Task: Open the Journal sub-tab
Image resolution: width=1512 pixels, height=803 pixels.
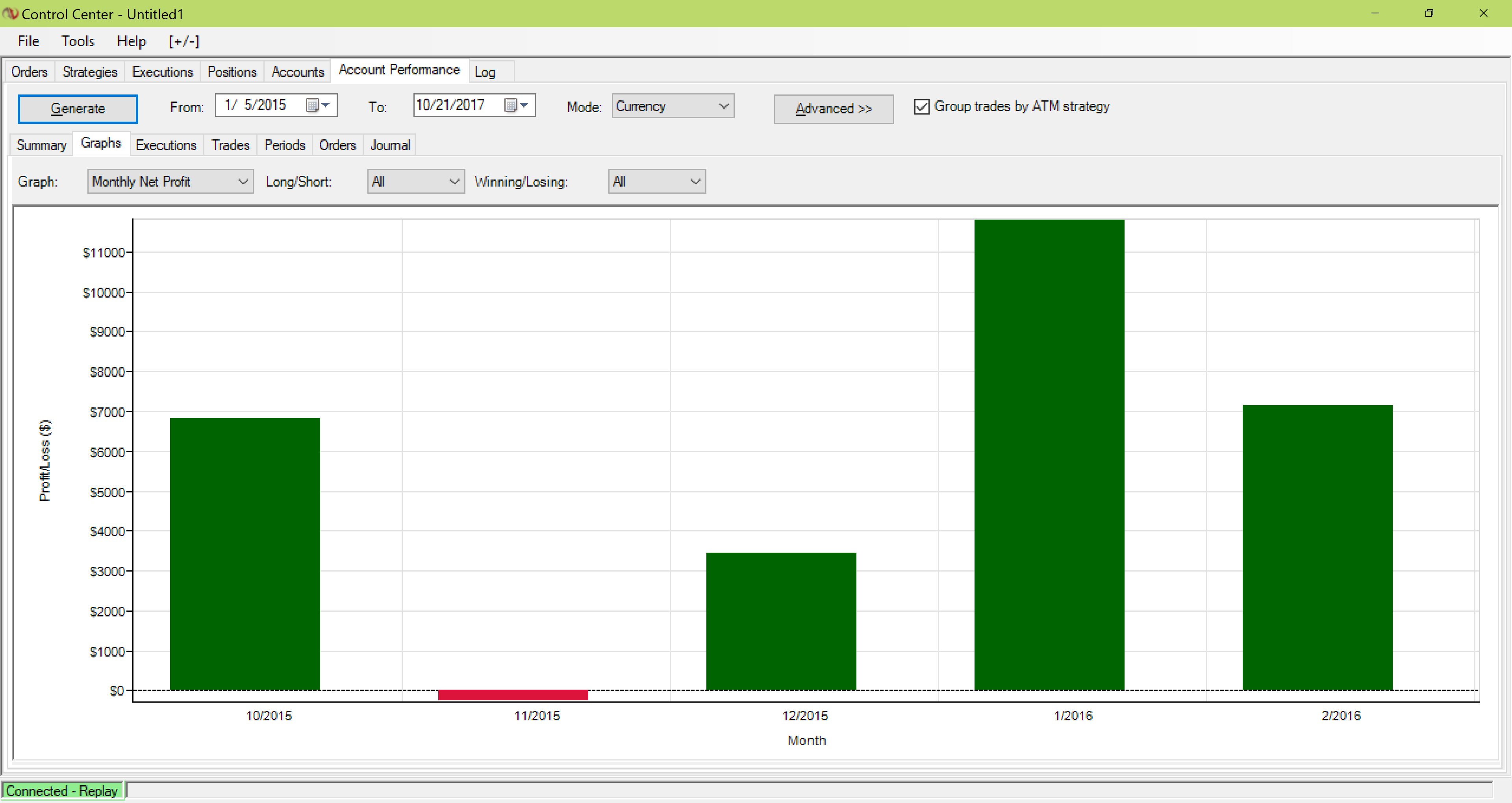Action: tap(390, 145)
